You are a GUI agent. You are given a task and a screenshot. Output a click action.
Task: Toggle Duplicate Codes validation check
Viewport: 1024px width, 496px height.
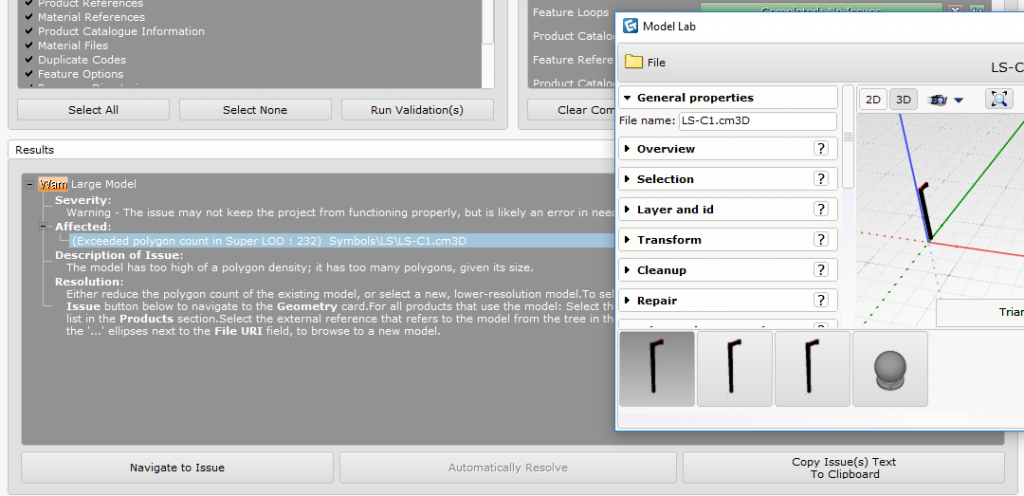(29, 59)
